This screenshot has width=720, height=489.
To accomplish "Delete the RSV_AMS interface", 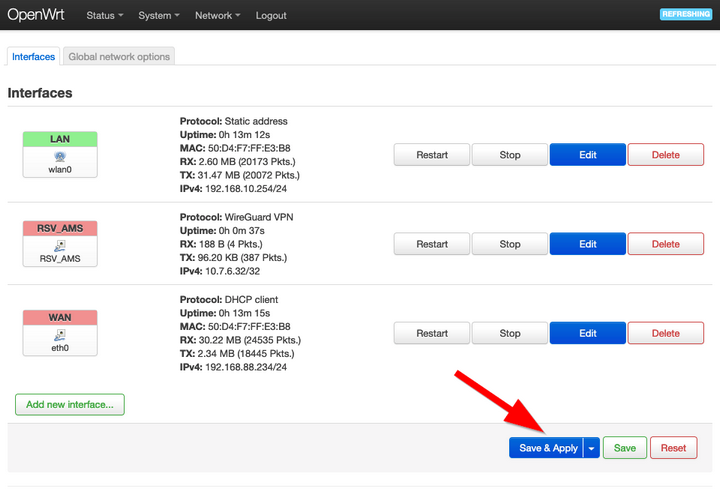I will point(665,244).
